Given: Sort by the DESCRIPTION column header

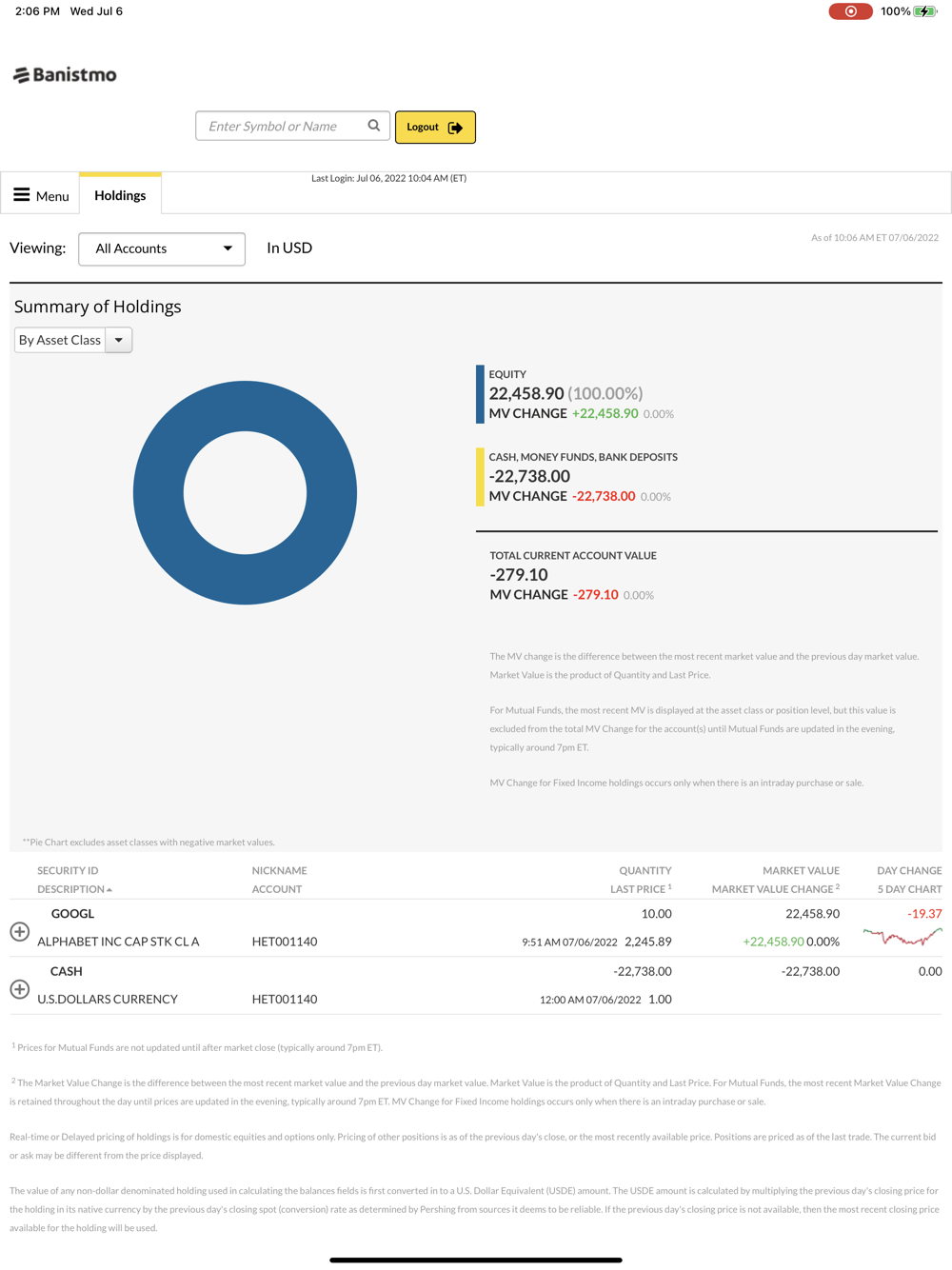Looking at the screenshot, I should 74,889.
